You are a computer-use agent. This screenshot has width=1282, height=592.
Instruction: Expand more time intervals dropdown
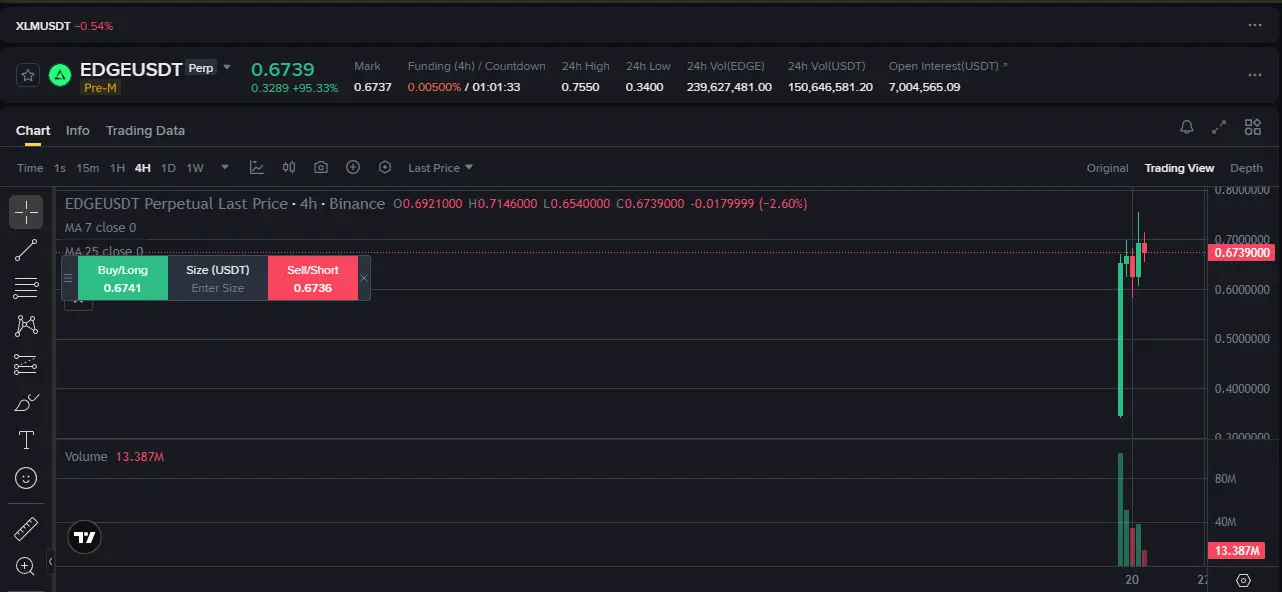pyautogui.click(x=225, y=168)
